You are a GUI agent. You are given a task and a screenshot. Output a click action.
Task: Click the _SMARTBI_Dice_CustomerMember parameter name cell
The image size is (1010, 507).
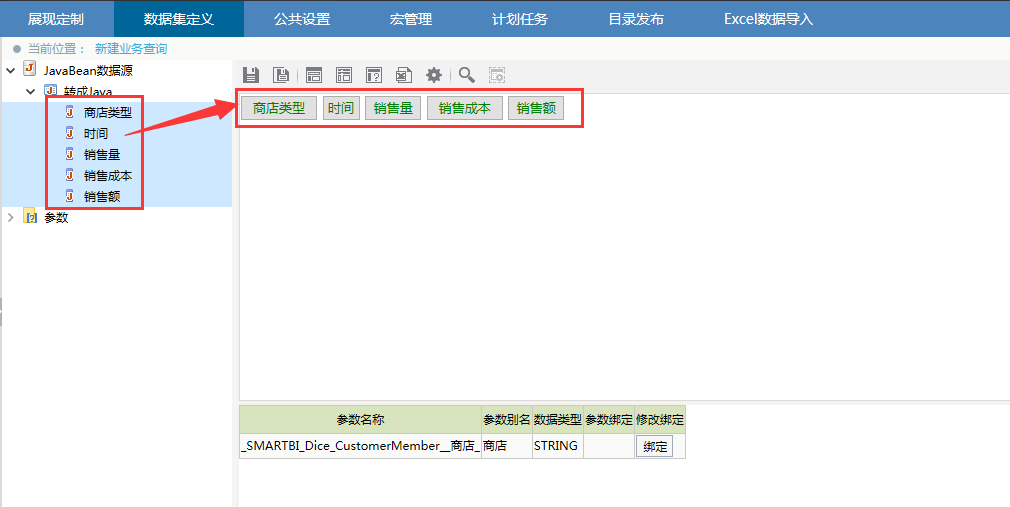click(x=360, y=446)
